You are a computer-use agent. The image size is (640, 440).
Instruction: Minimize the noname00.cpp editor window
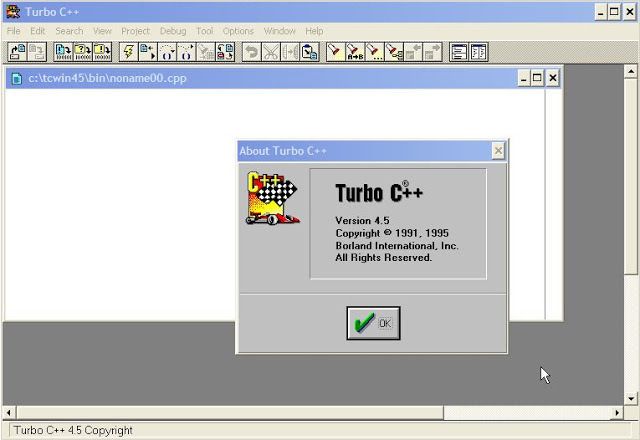(x=524, y=78)
